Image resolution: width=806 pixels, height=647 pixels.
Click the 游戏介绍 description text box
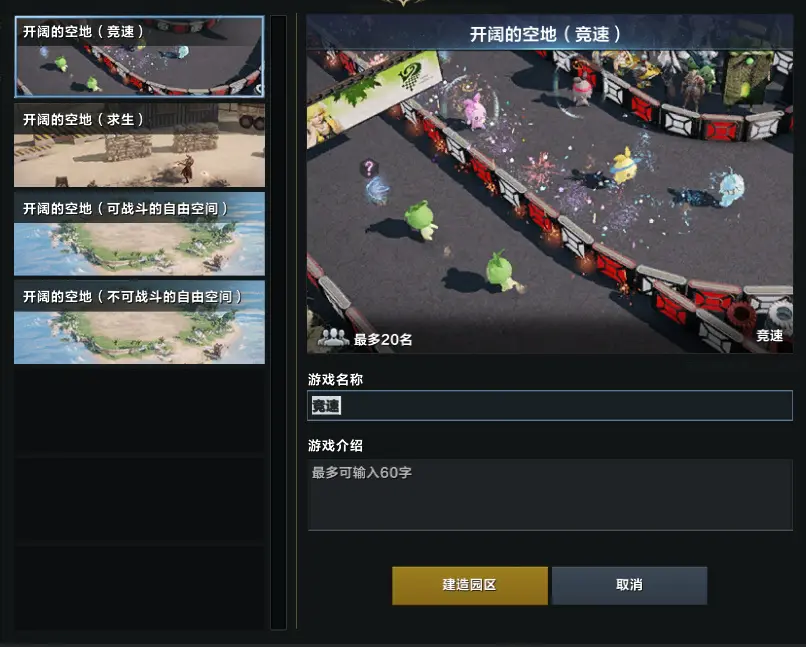coord(549,494)
